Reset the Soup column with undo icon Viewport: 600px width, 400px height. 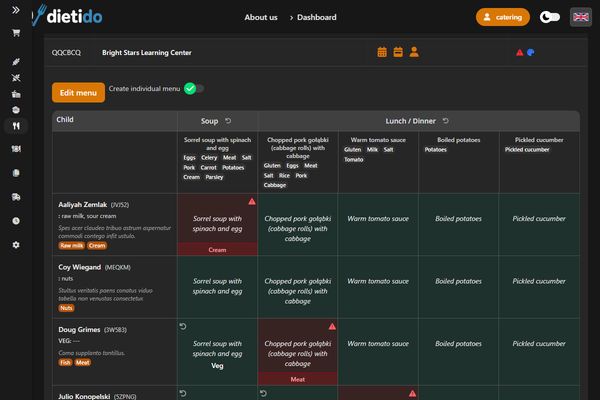pos(228,121)
